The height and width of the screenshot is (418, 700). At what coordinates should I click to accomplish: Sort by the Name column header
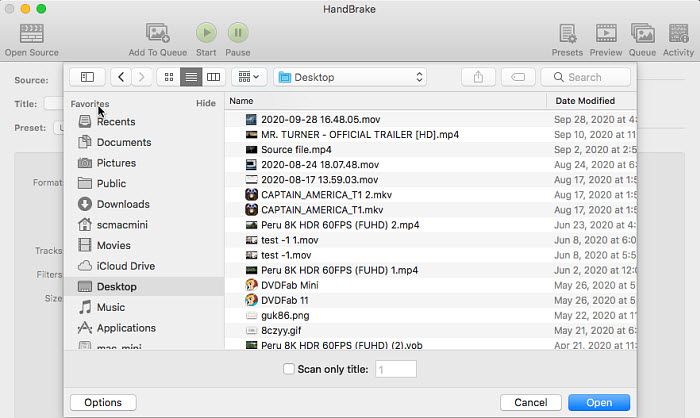coord(385,101)
